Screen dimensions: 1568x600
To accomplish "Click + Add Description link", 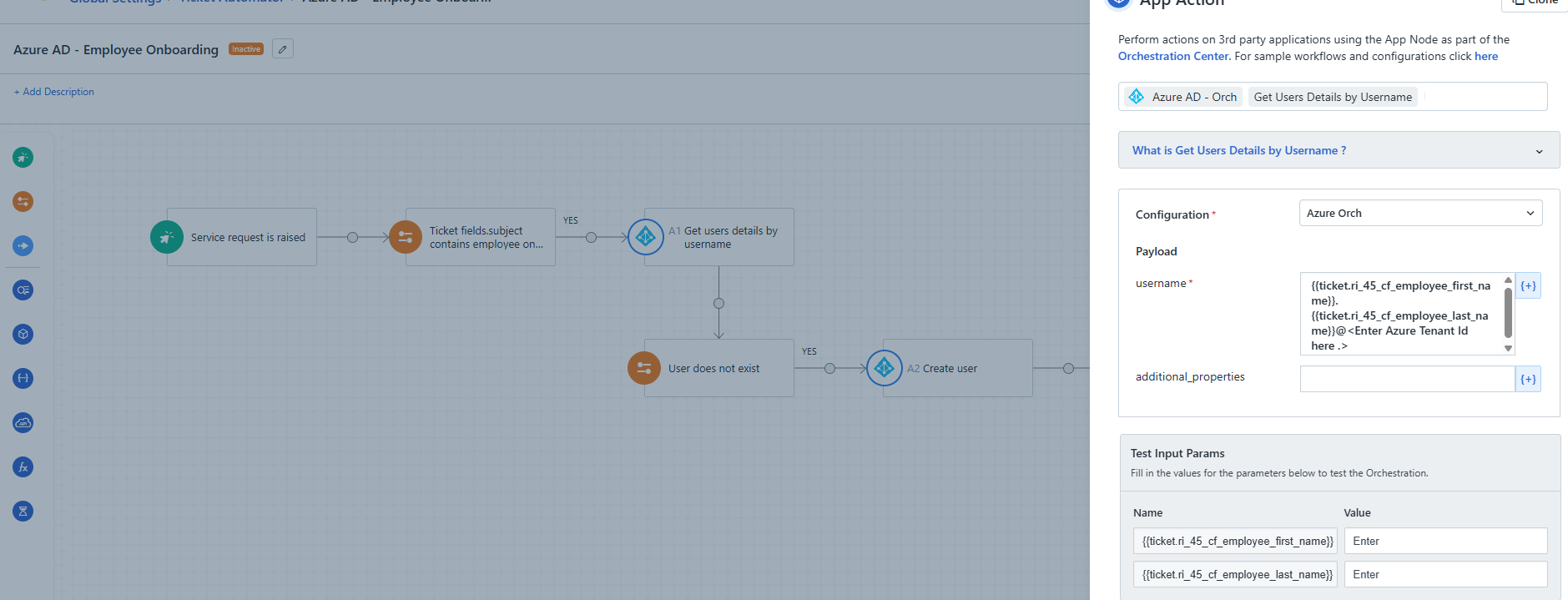I will tap(54, 92).
